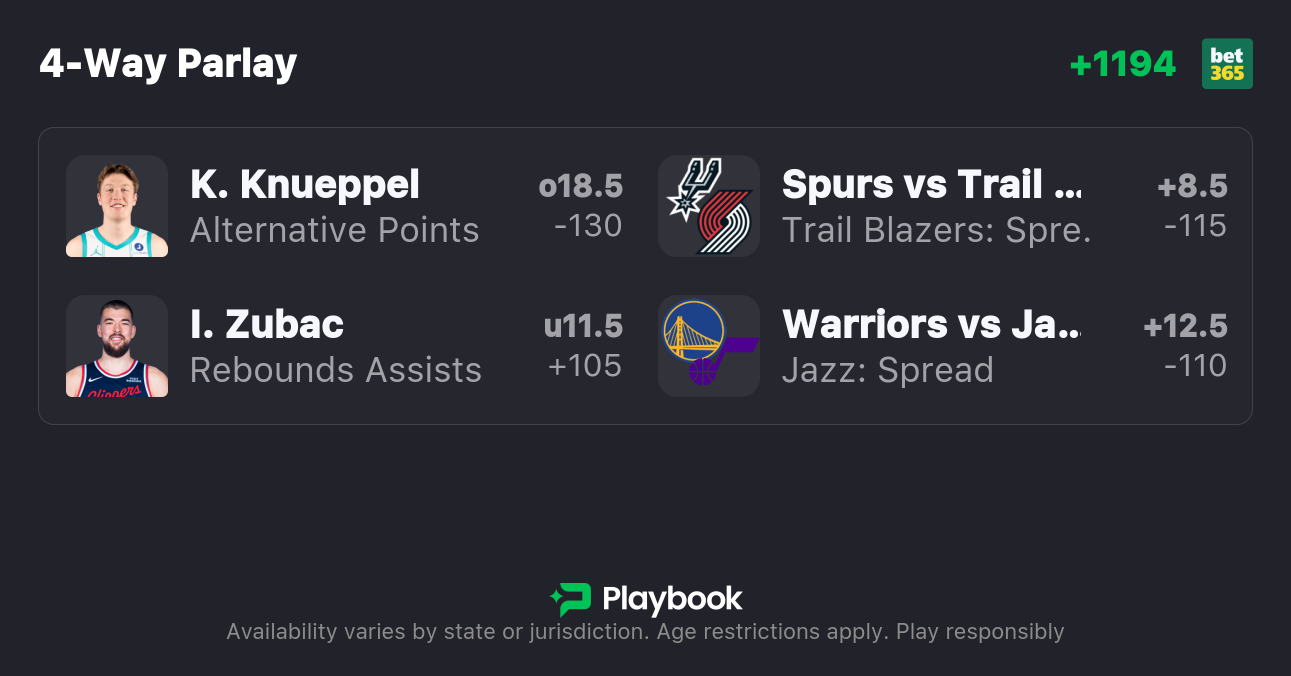Click K. Knueppel's player headshot
This screenshot has height=676, width=1291.
click(117, 206)
